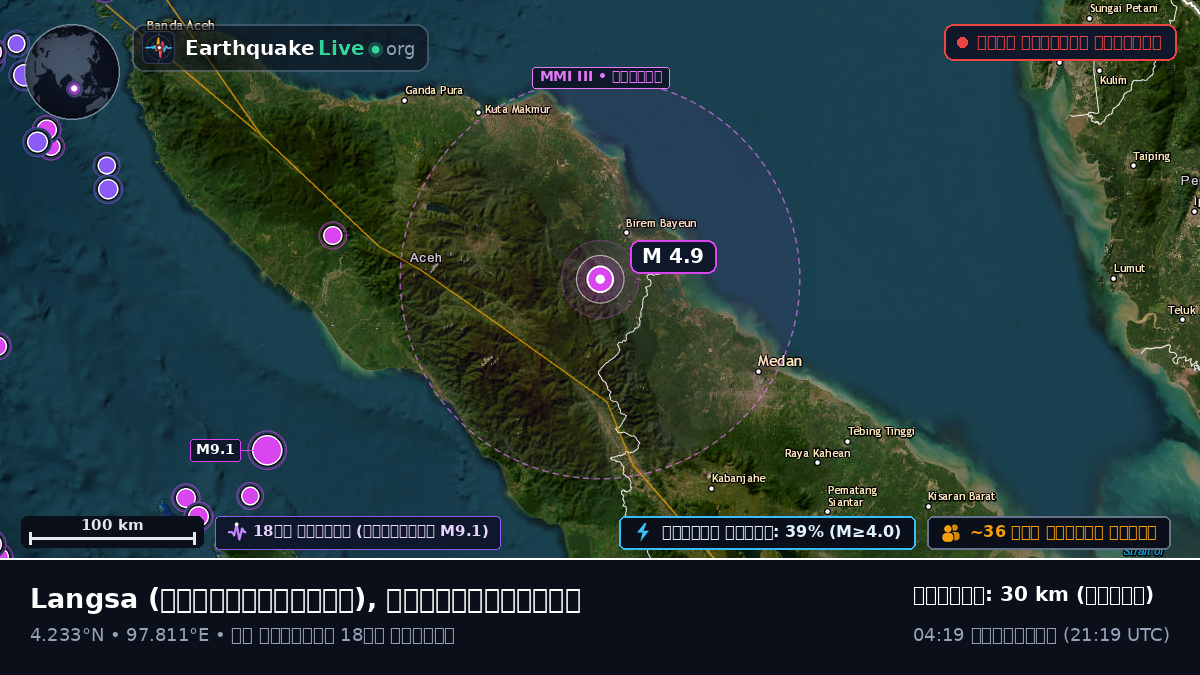Viewport: 1200px width, 675px height.
Task: Click the people icon in the orange badge
Action: (950, 532)
